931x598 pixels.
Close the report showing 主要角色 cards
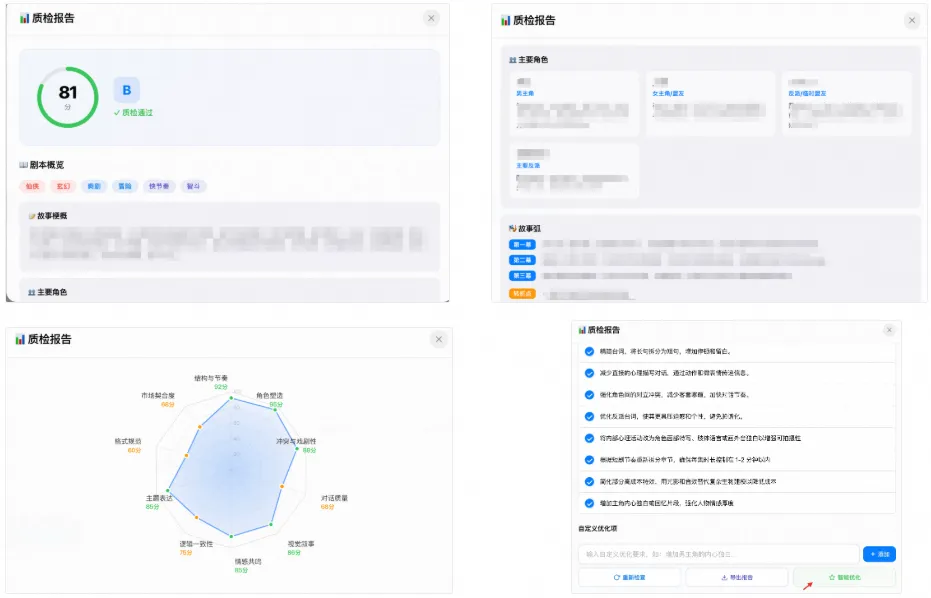[912, 20]
